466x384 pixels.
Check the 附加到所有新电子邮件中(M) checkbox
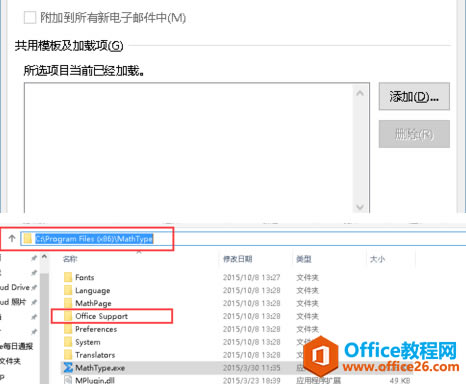pos(30,17)
